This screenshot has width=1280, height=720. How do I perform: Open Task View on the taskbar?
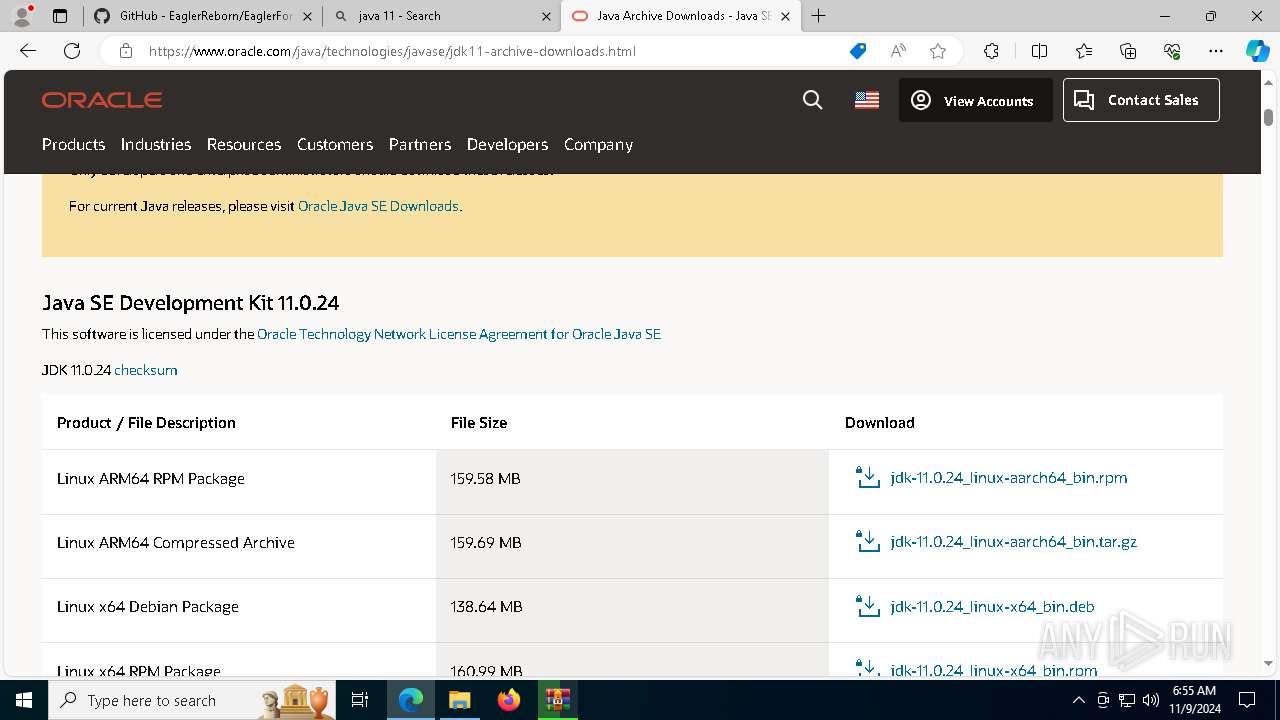coord(361,700)
